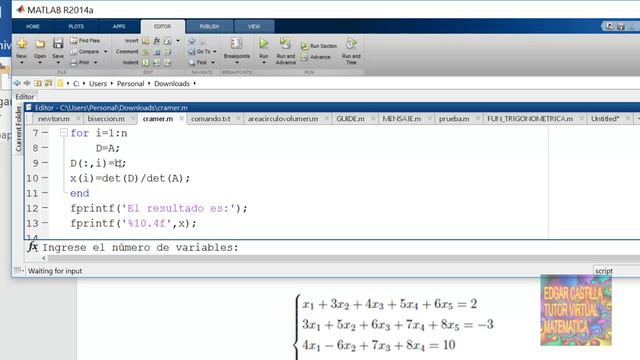Click the Run Section button
Viewport: 640px width, 360px height.
(x=319, y=46)
